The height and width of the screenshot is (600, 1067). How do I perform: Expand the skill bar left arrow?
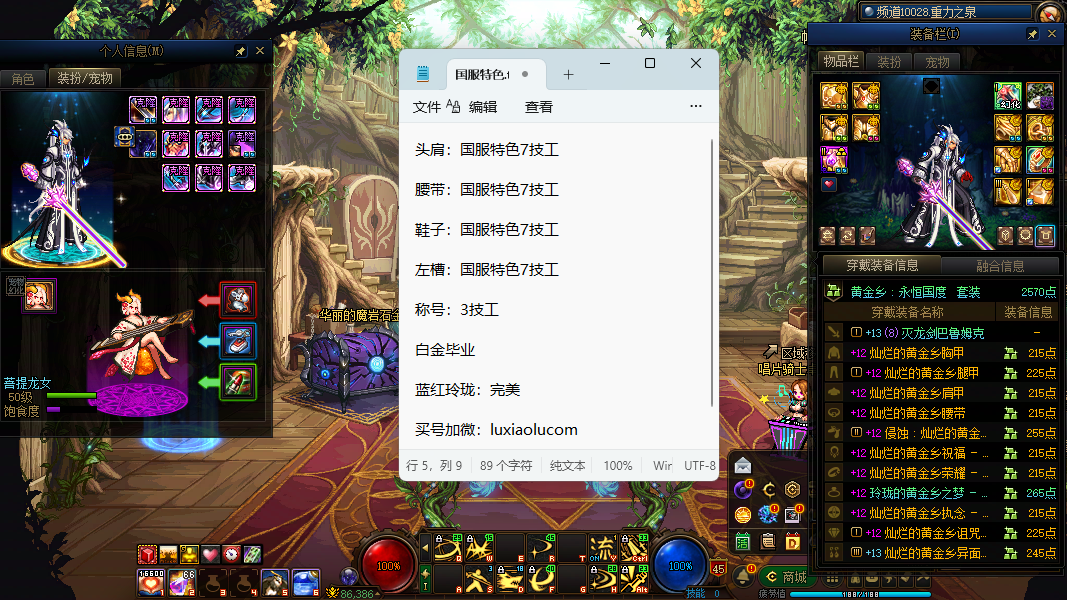tap(425, 547)
